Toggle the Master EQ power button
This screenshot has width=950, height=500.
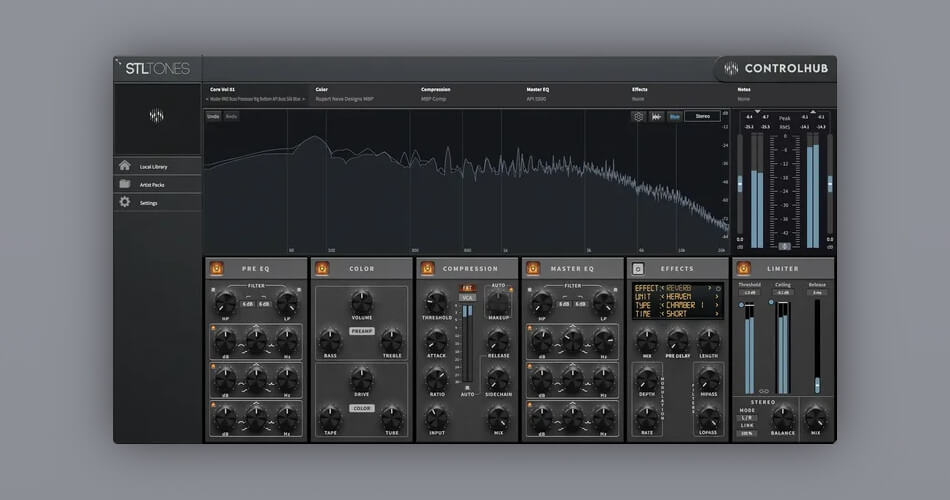point(533,268)
